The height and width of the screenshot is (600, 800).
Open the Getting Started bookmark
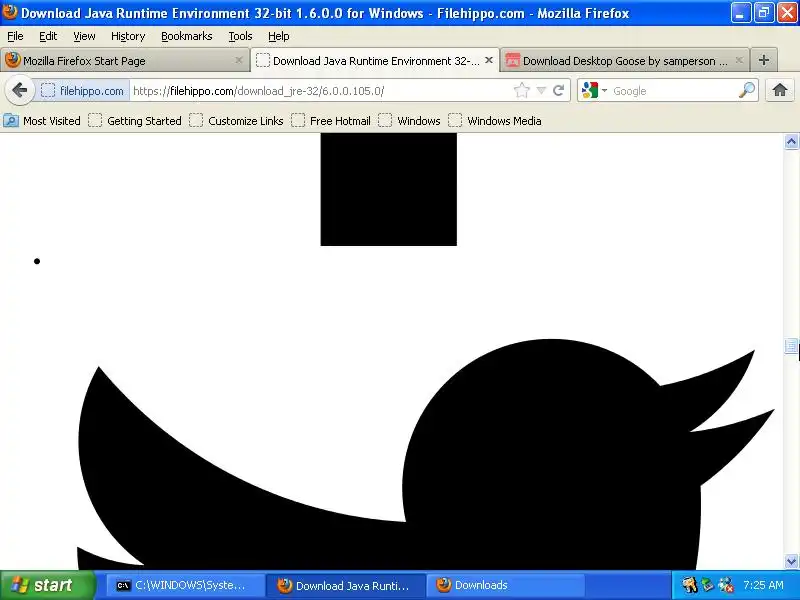(x=135, y=121)
